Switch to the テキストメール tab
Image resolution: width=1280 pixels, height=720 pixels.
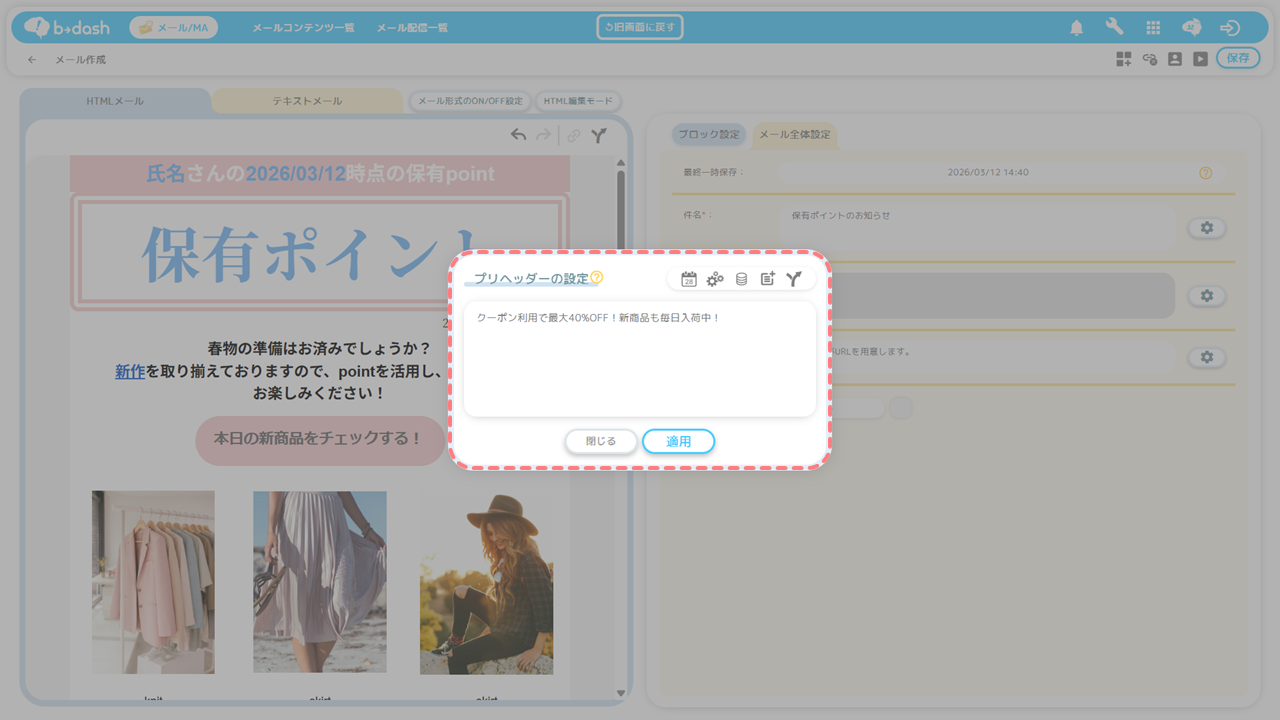coord(307,101)
